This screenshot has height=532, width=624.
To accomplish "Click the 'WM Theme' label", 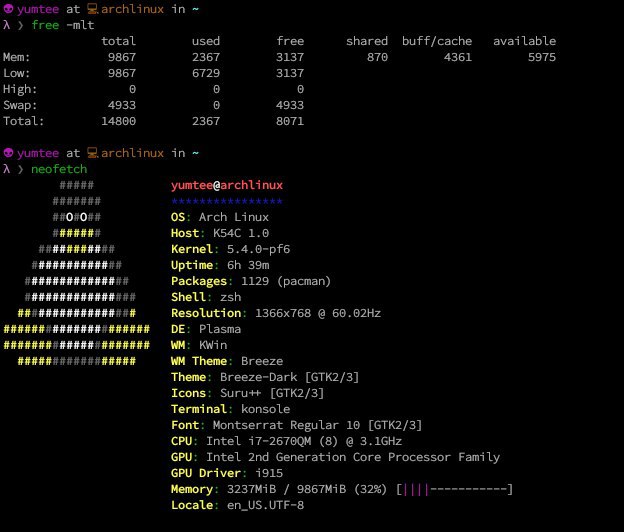I will (199, 361).
